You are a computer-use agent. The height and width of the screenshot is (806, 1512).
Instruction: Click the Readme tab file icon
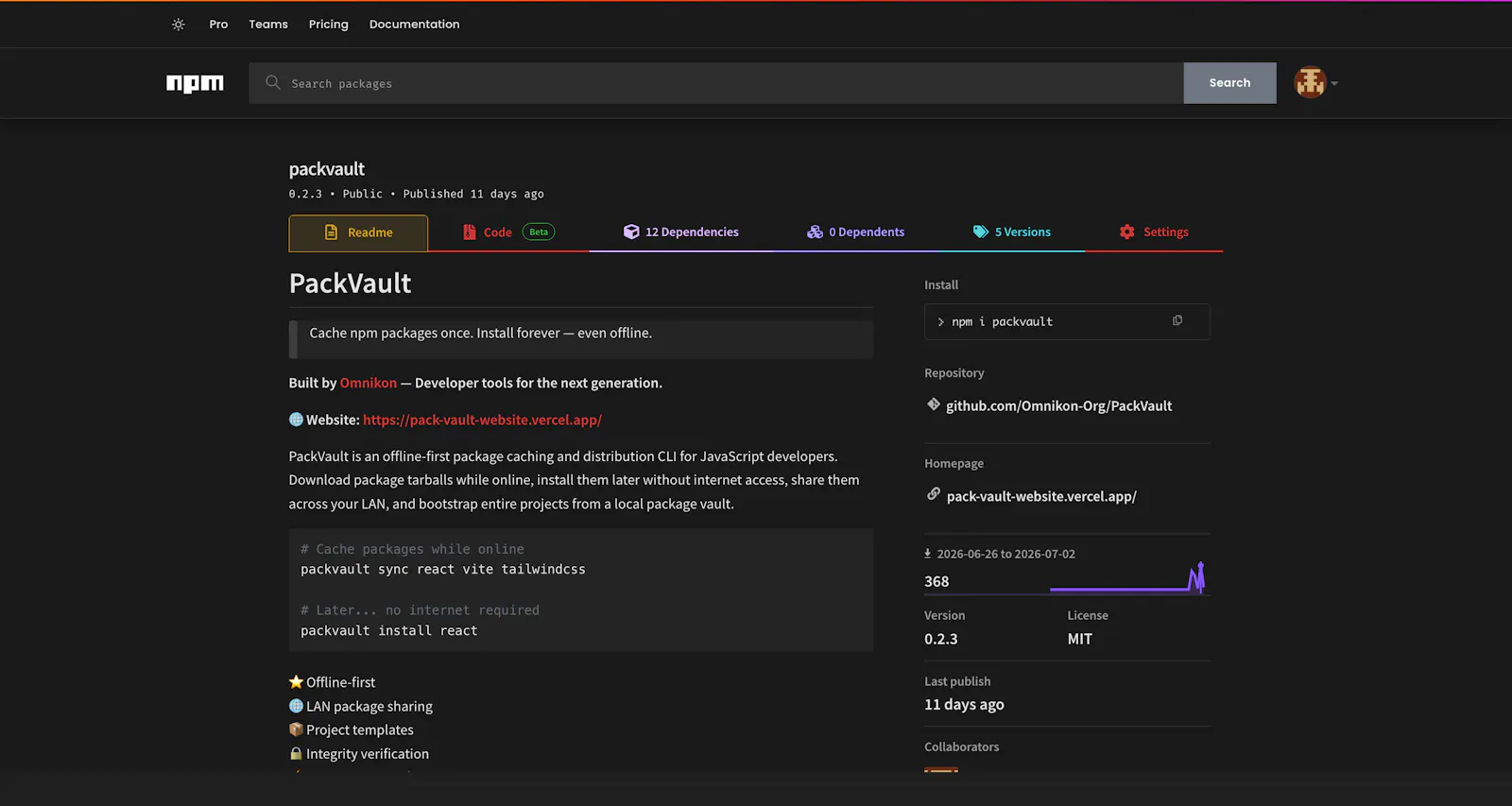[331, 232]
